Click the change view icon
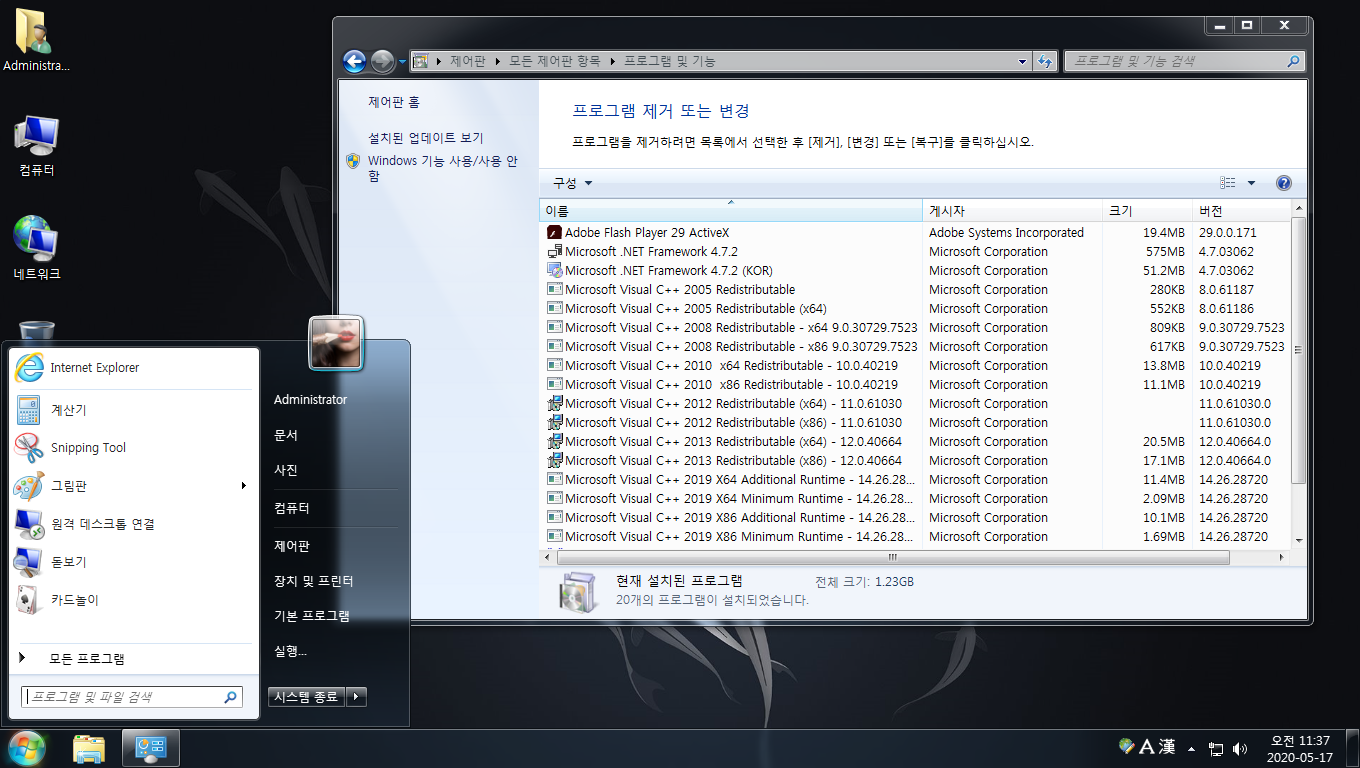The height and width of the screenshot is (768, 1360). pyautogui.click(x=1228, y=183)
